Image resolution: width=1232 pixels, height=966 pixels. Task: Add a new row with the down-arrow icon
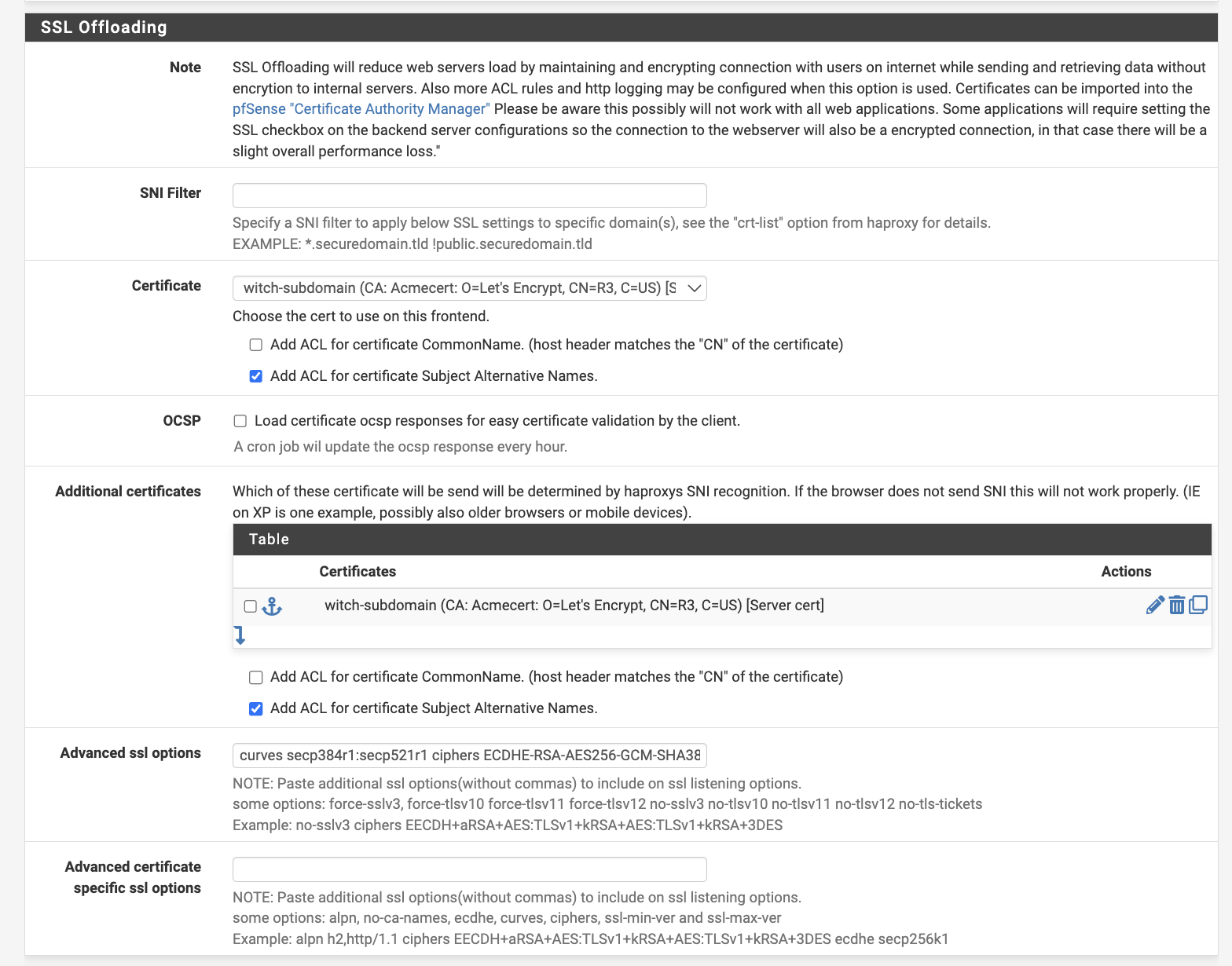(240, 635)
